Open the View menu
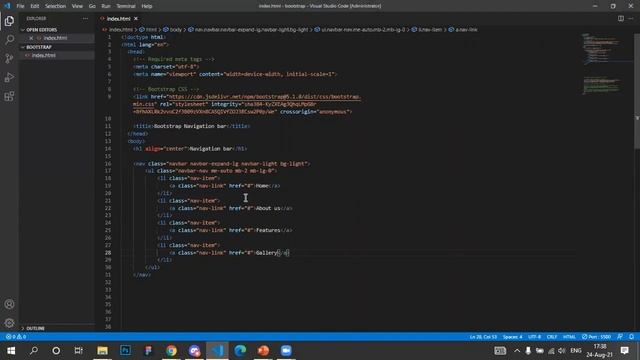This screenshot has height=360, width=640. pos(77,6)
